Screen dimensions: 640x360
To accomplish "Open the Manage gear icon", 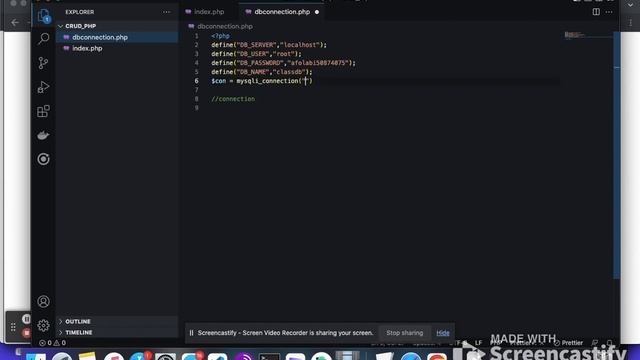I will [43, 325].
